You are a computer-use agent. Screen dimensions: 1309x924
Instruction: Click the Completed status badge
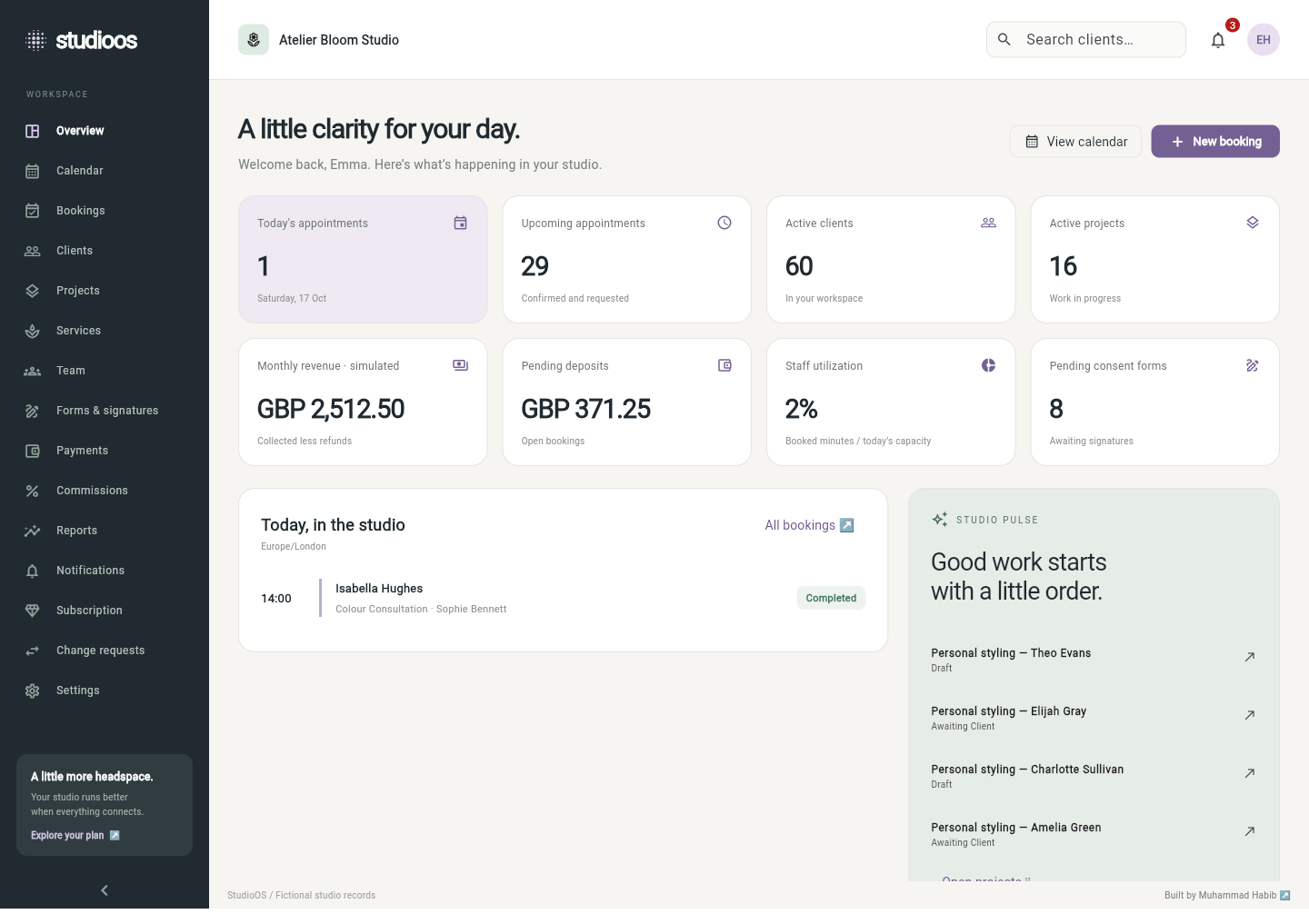(x=831, y=598)
